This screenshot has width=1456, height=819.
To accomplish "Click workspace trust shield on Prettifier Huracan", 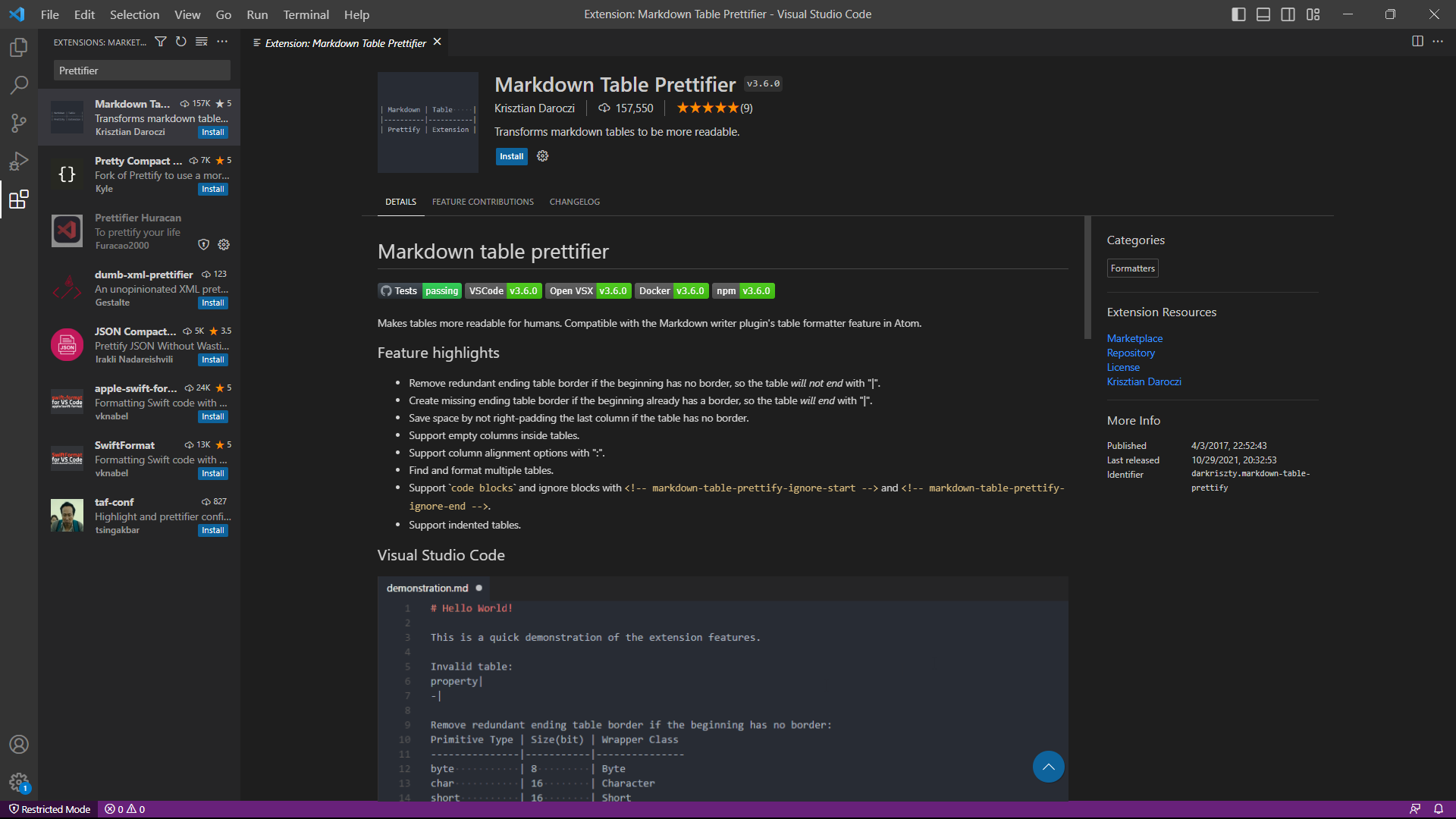I will [x=203, y=245].
